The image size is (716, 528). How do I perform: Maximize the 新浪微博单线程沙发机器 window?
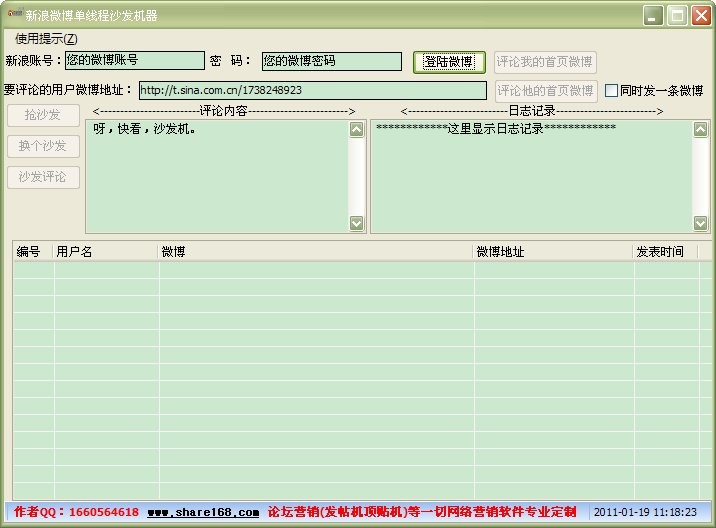[677, 16]
